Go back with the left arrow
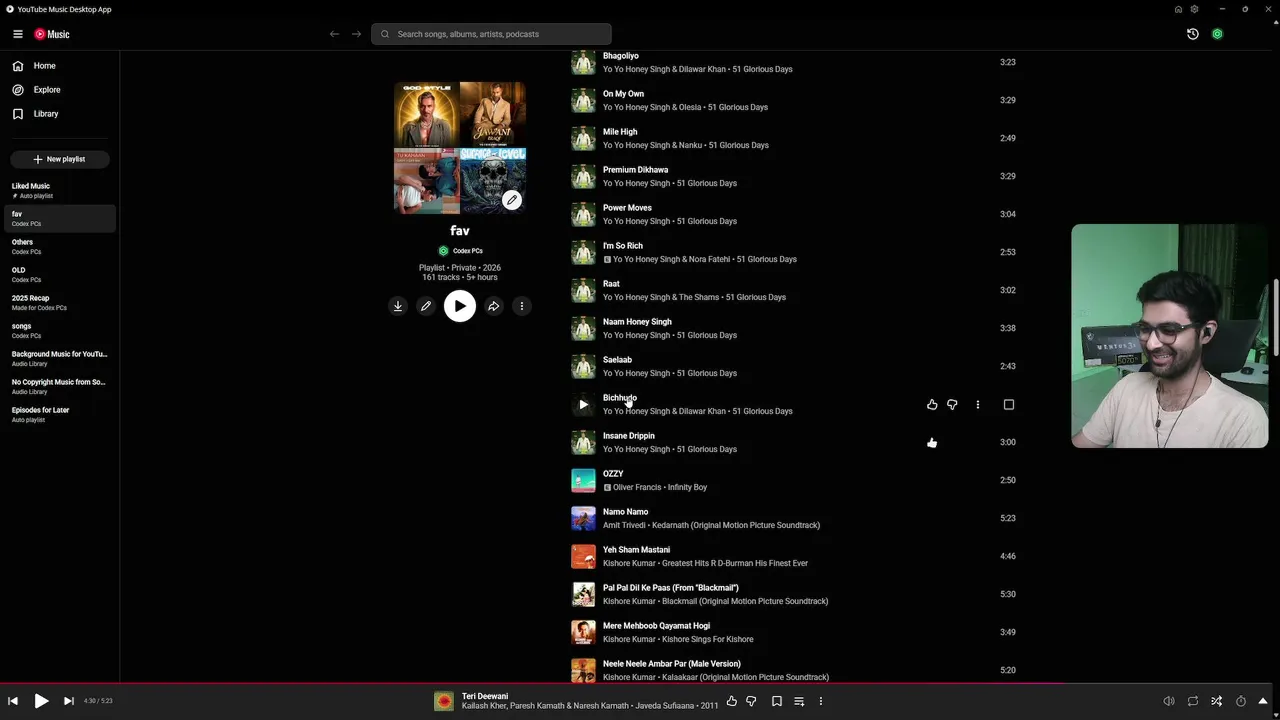The width and height of the screenshot is (1280, 720). click(x=334, y=34)
